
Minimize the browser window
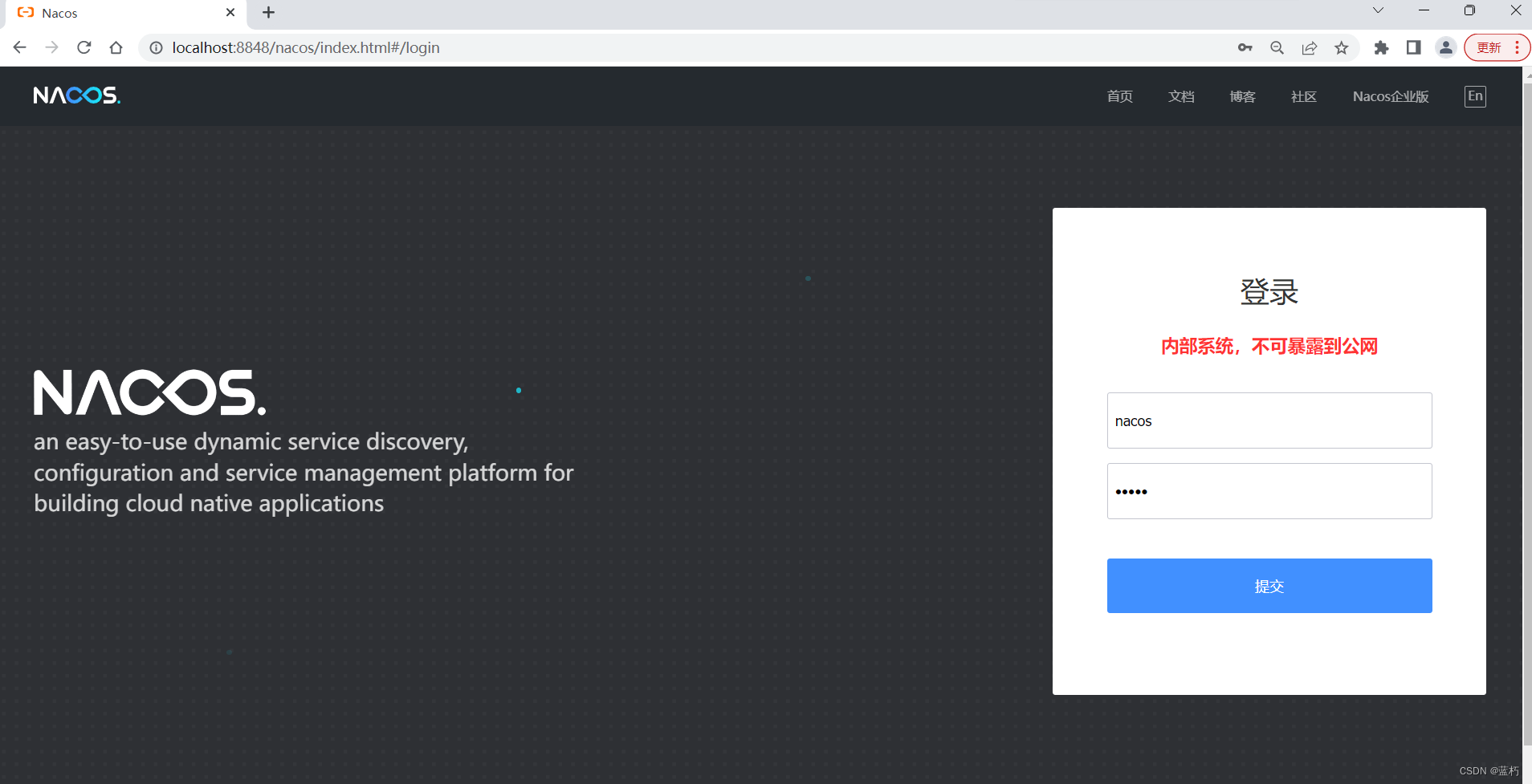1424,10
